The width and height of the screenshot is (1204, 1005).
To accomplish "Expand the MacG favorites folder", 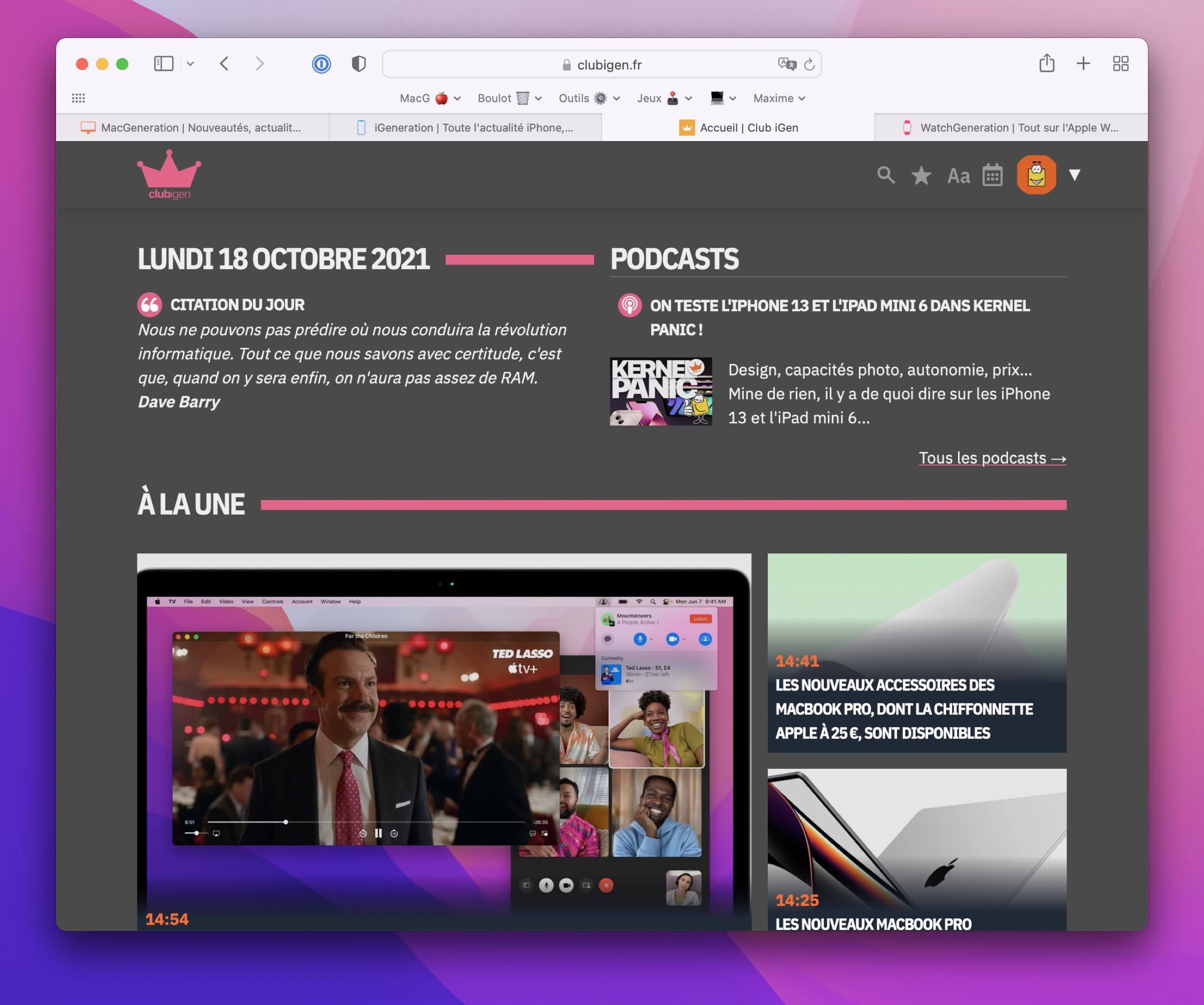I will coord(431,98).
